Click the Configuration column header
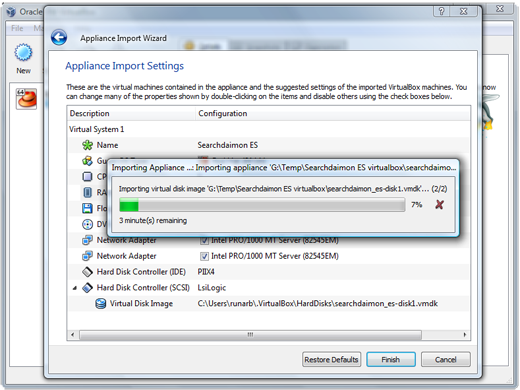The width and height of the screenshot is (520, 390). coord(333,113)
